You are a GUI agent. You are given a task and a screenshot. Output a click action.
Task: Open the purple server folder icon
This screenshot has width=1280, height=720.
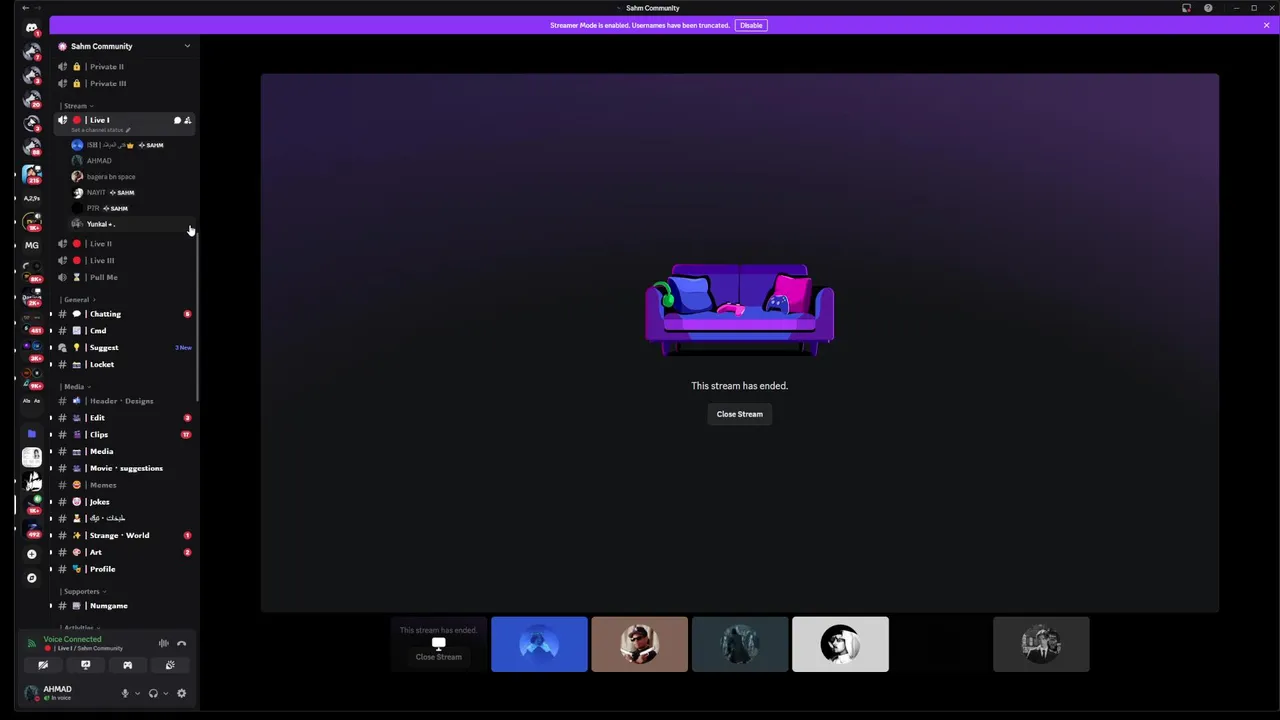pyautogui.click(x=32, y=434)
